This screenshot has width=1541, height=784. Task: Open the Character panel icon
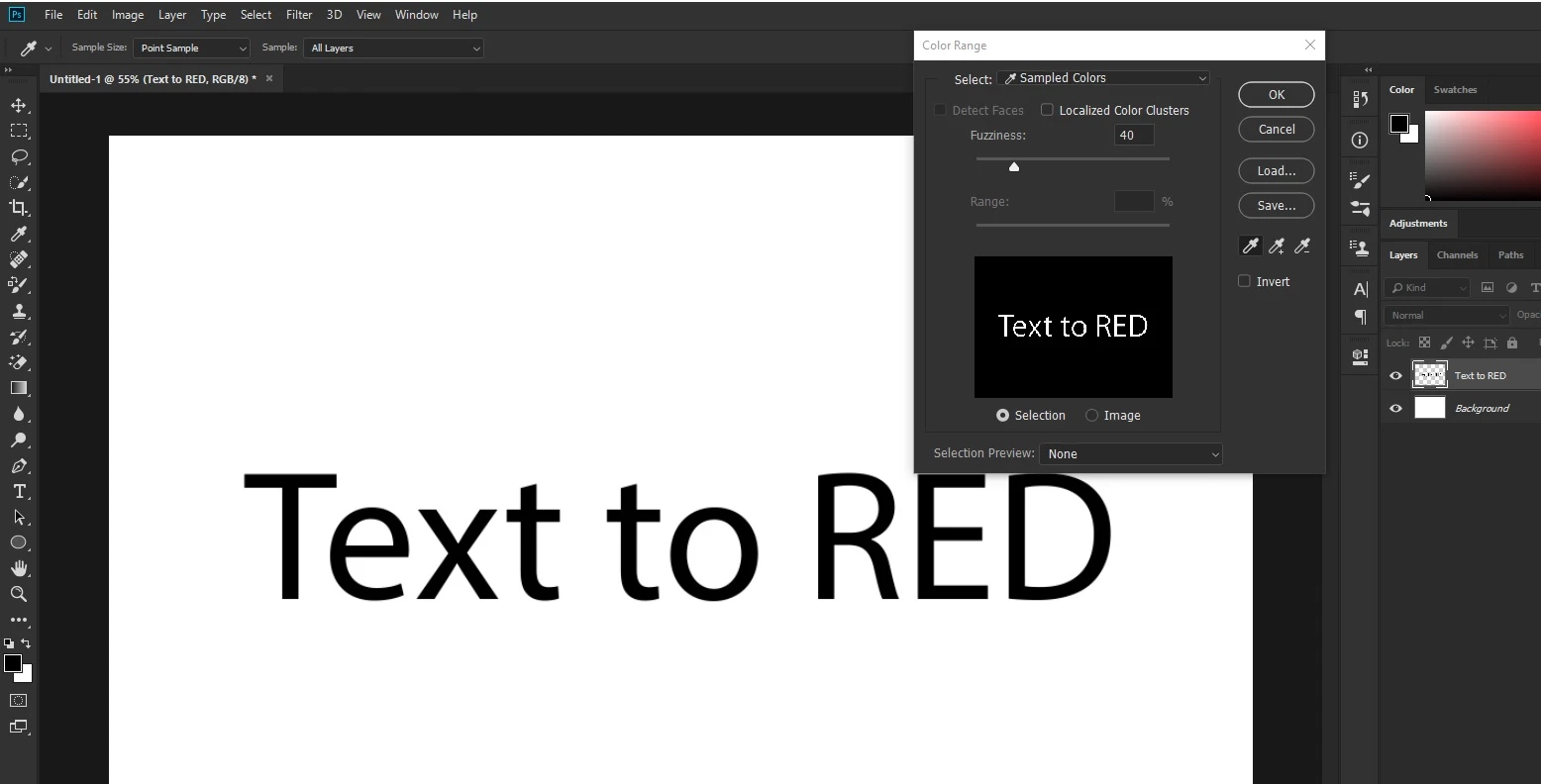(x=1361, y=289)
